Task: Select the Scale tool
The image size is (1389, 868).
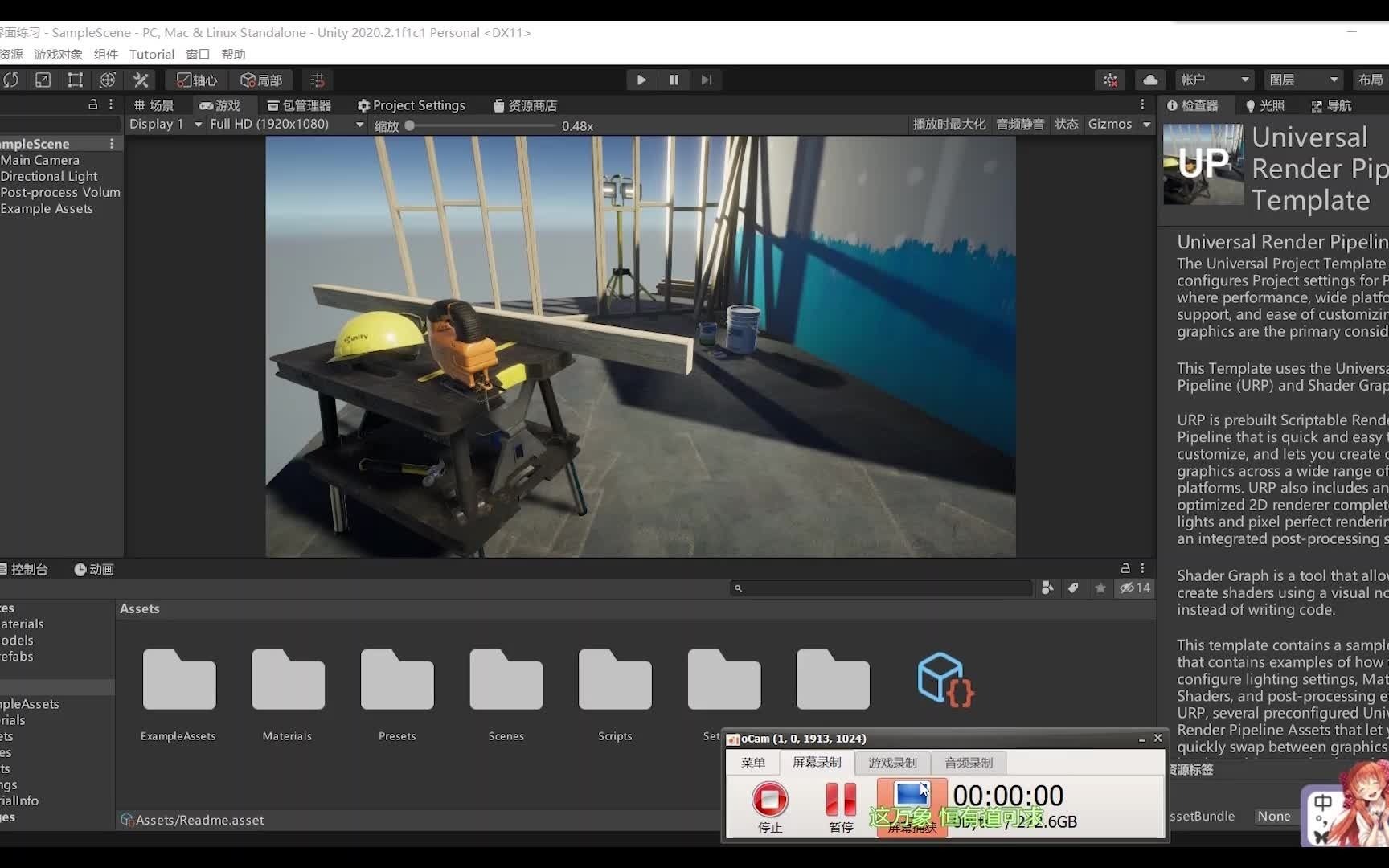Action: coord(43,80)
